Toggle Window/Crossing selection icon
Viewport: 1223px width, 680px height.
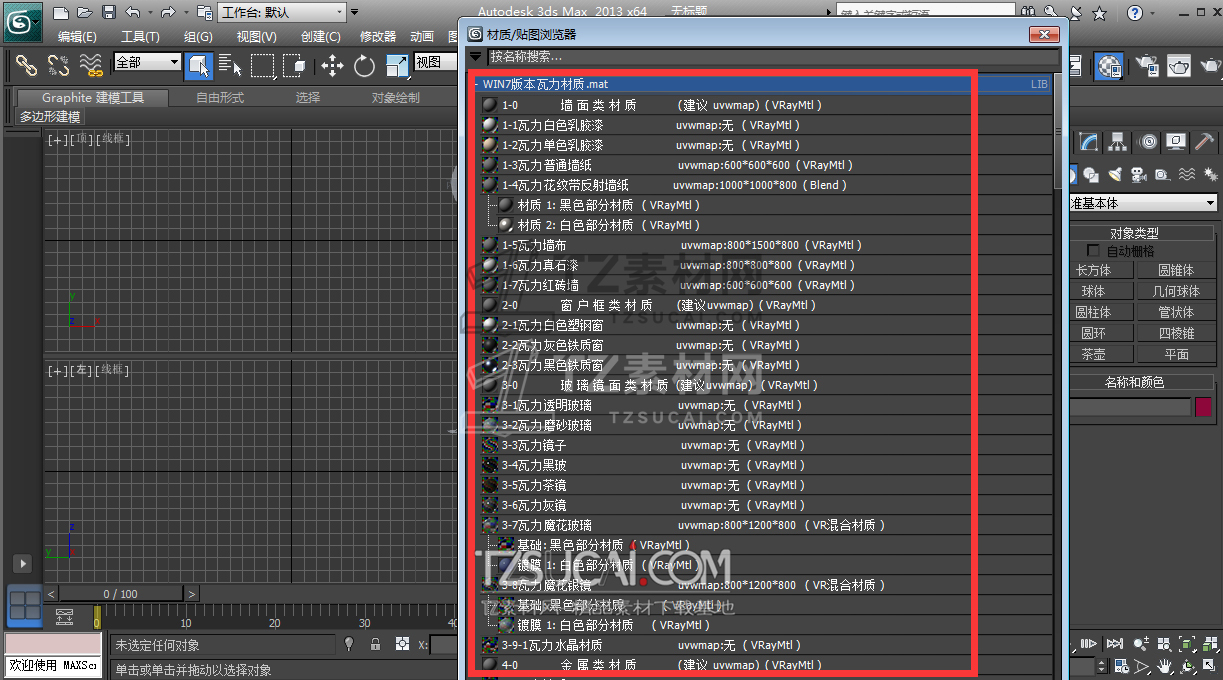[x=294, y=66]
